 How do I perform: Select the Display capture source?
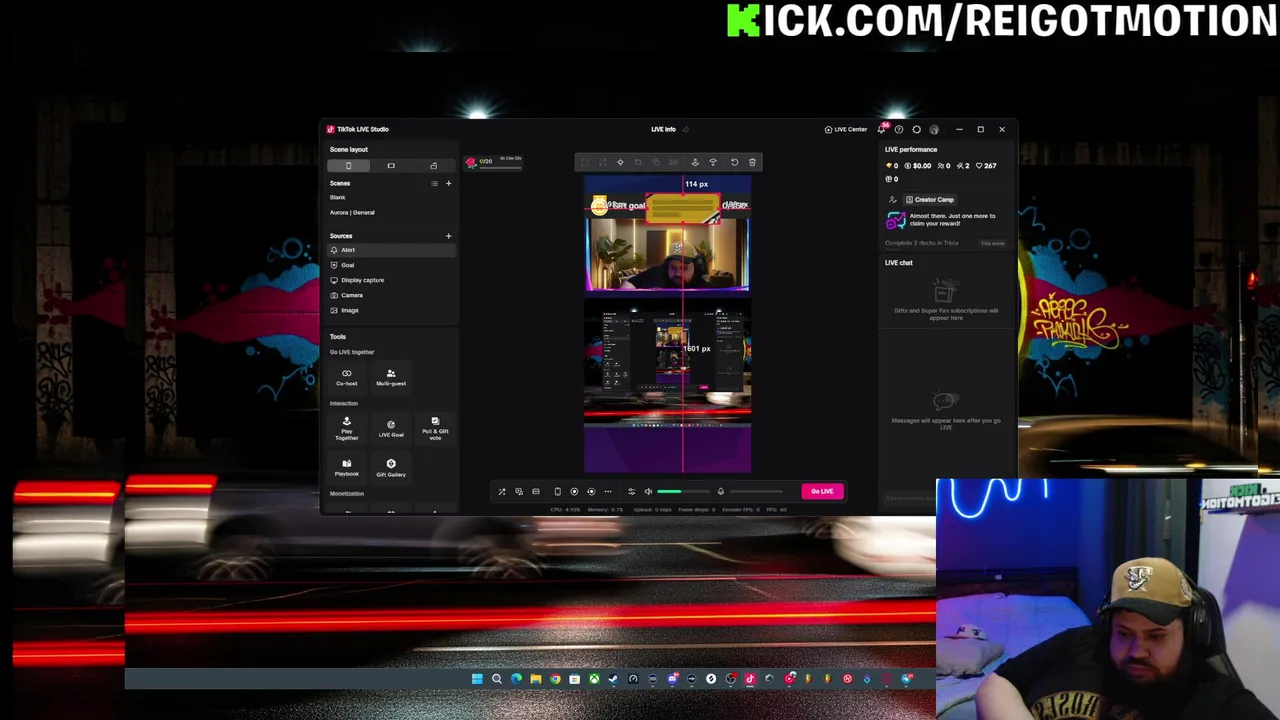coord(390,280)
